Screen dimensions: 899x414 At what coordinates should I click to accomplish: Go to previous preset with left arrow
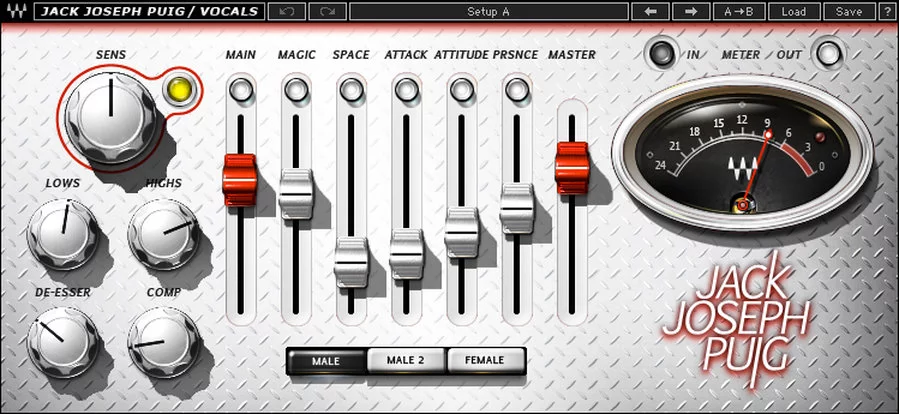651,12
